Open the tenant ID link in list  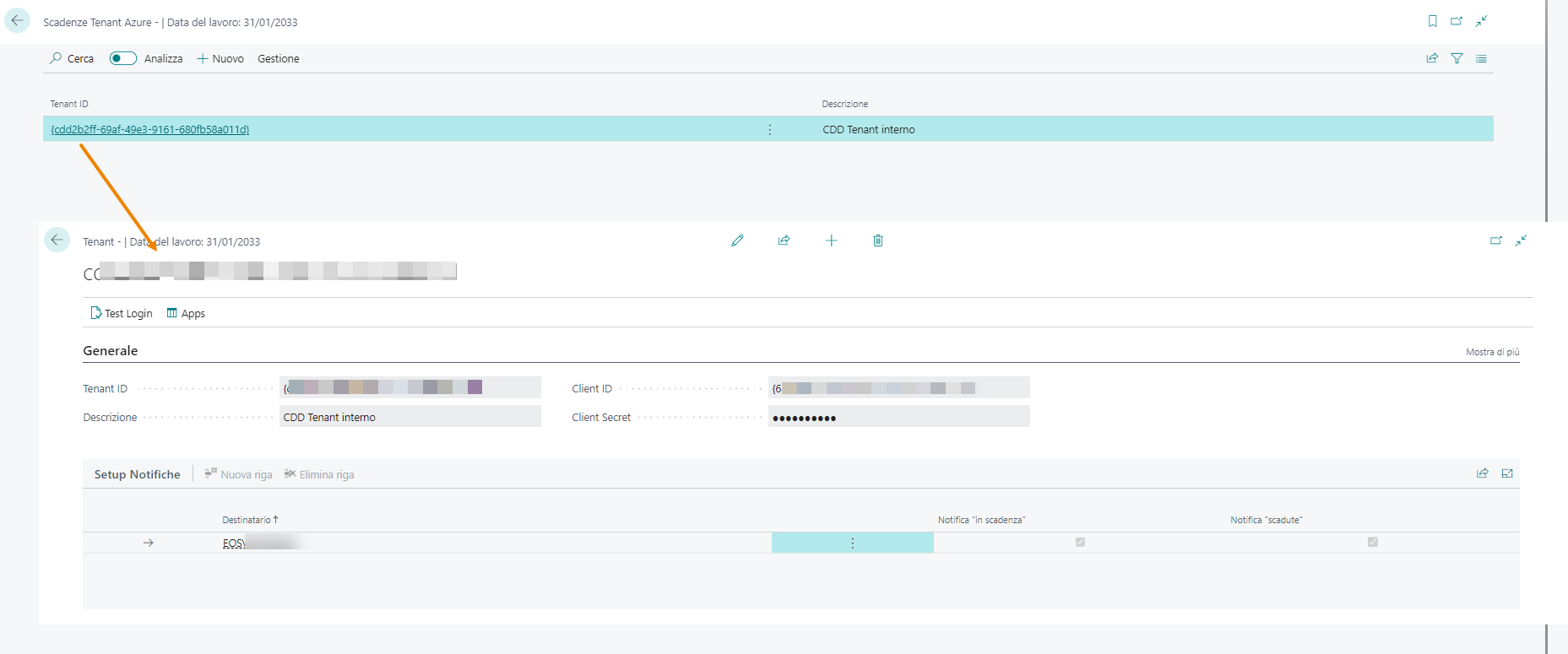(150, 129)
